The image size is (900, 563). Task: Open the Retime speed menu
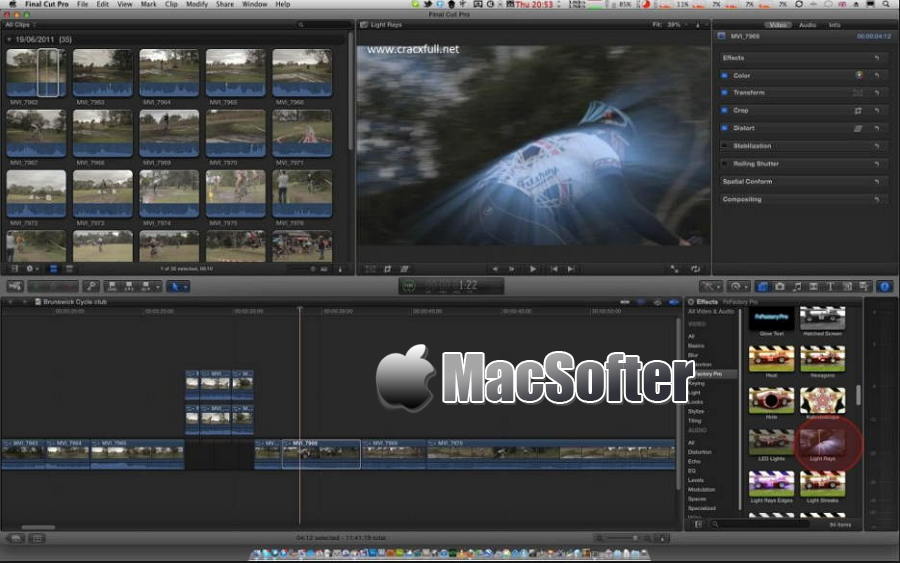[738, 286]
